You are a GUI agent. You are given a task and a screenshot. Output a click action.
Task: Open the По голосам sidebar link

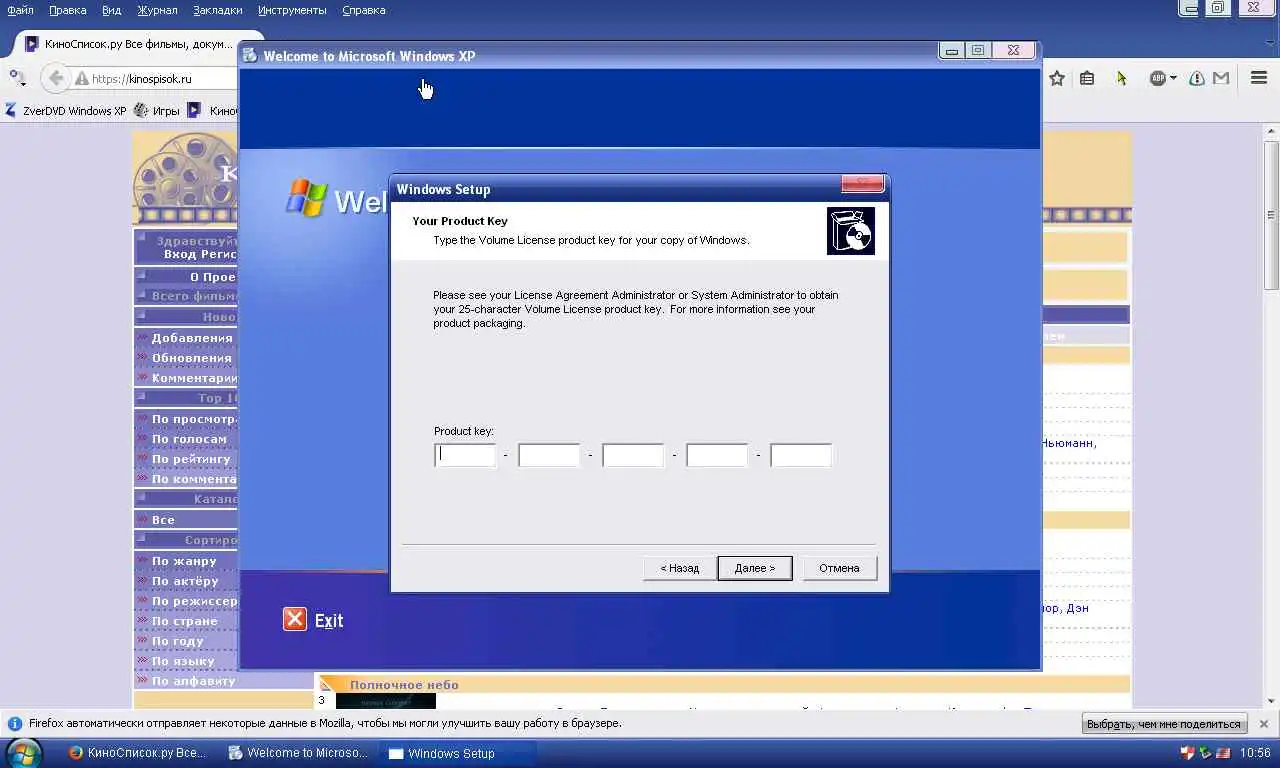[189, 439]
